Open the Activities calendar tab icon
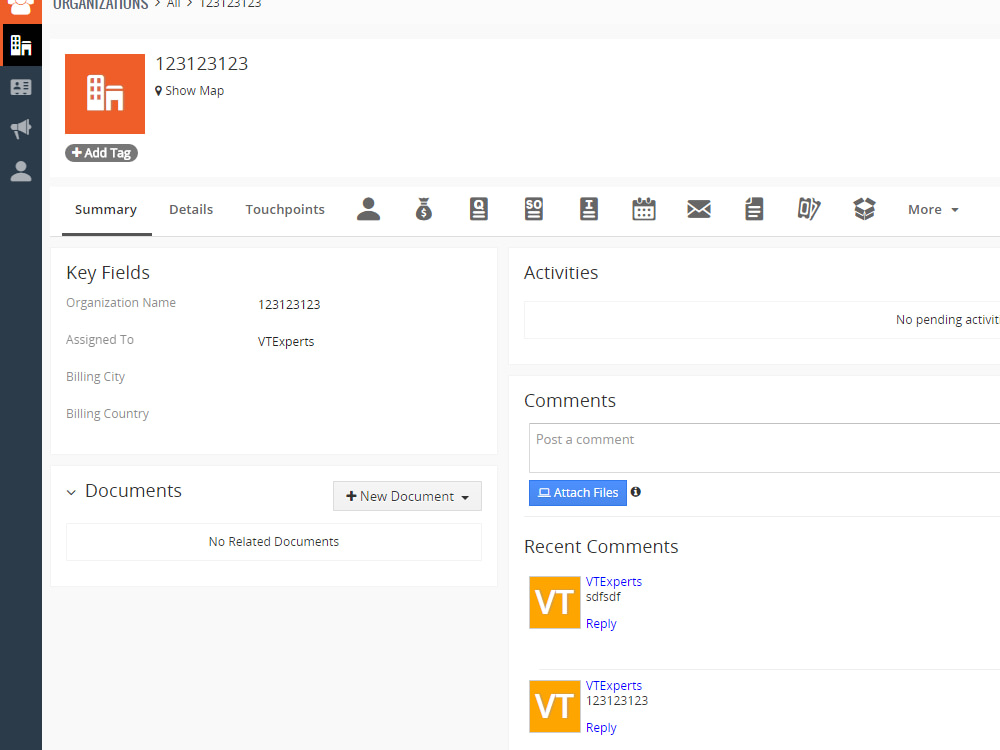Image resolution: width=1000 pixels, height=750 pixels. point(643,209)
